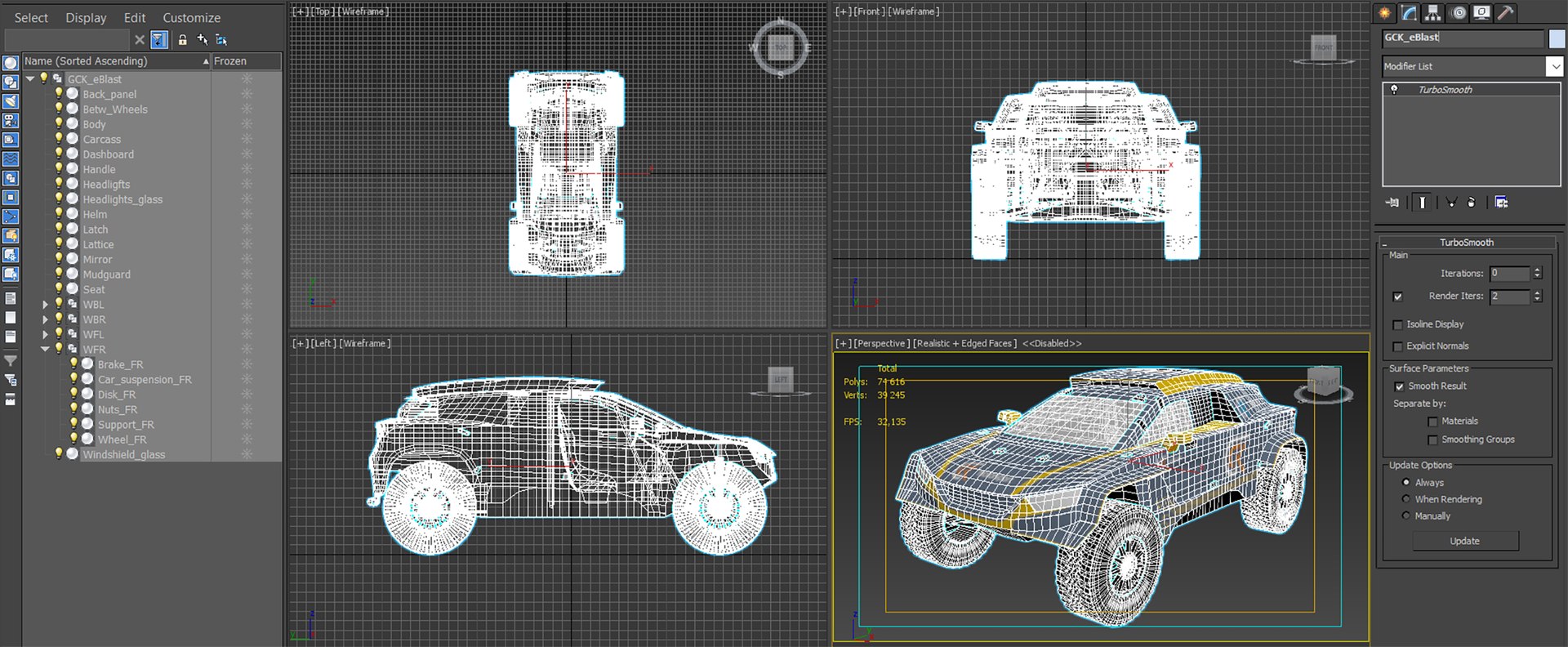The width and height of the screenshot is (1568, 647).
Task: Toggle Display Lights filter icon in explorer
Action: 11,101
